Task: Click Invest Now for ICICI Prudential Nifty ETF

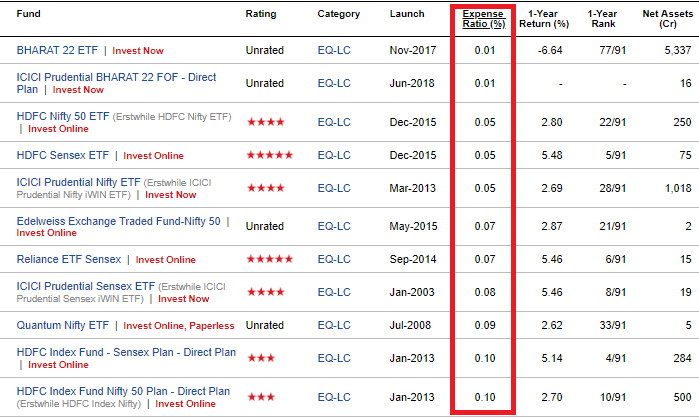Action: [171, 195]
